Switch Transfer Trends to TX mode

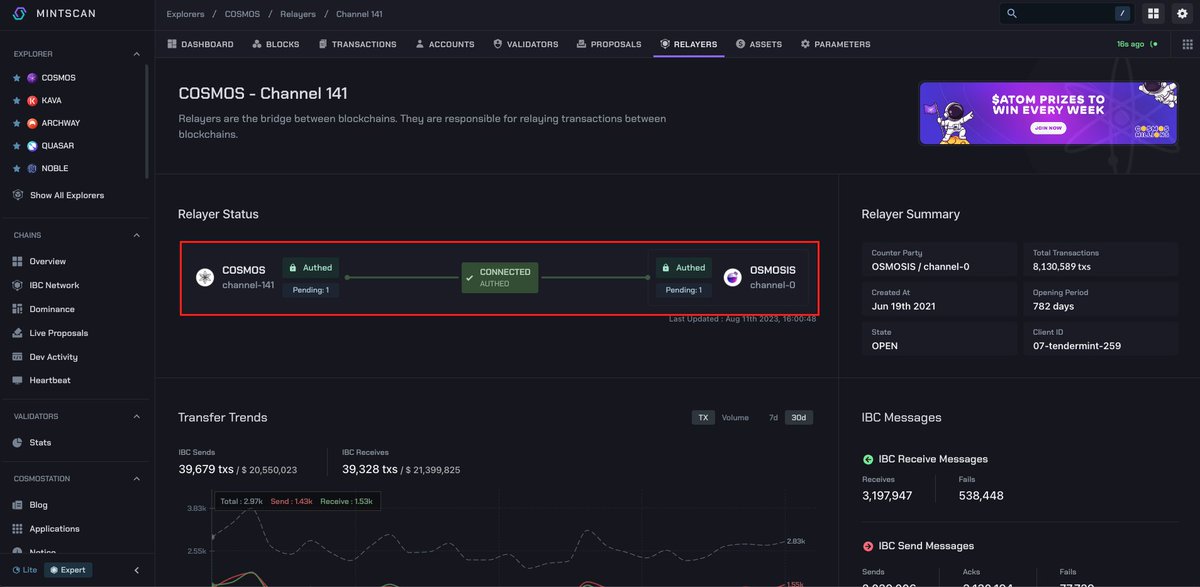[703, 417]
